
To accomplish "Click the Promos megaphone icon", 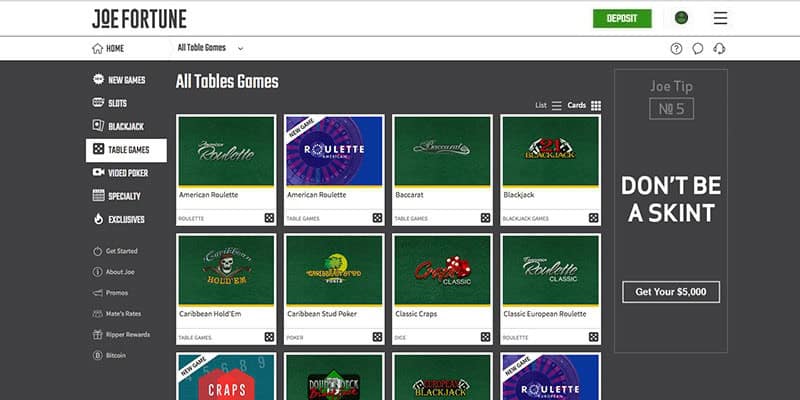I will tap(97, 293).
